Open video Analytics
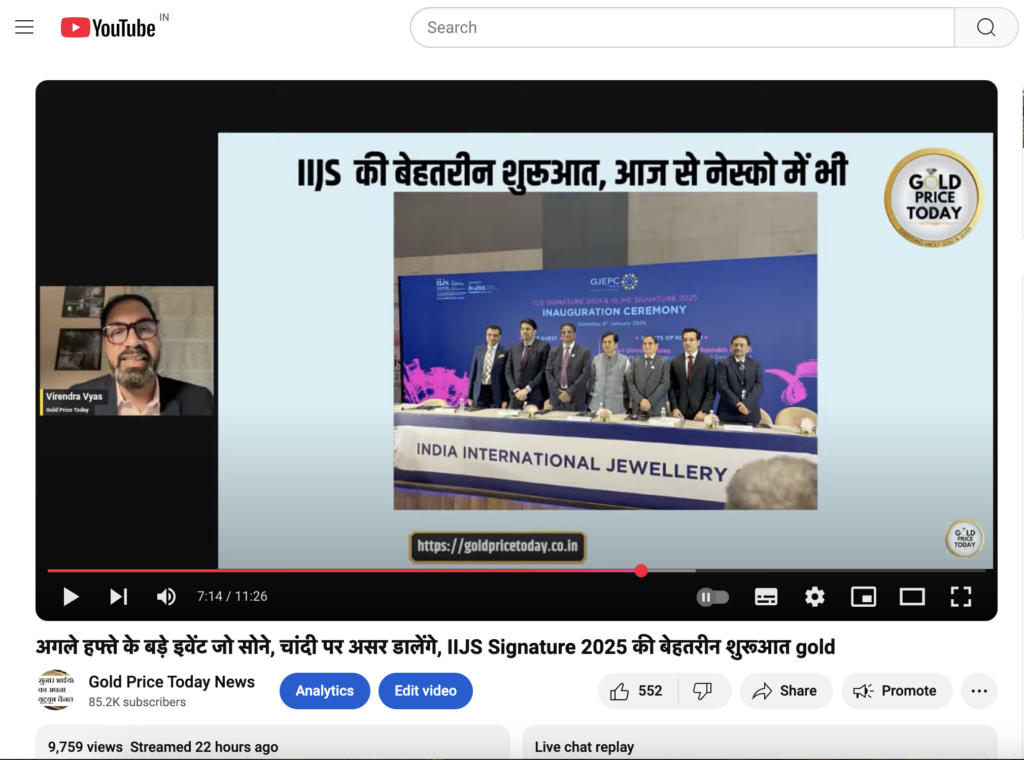1024x760 pixels. (325, 691)
